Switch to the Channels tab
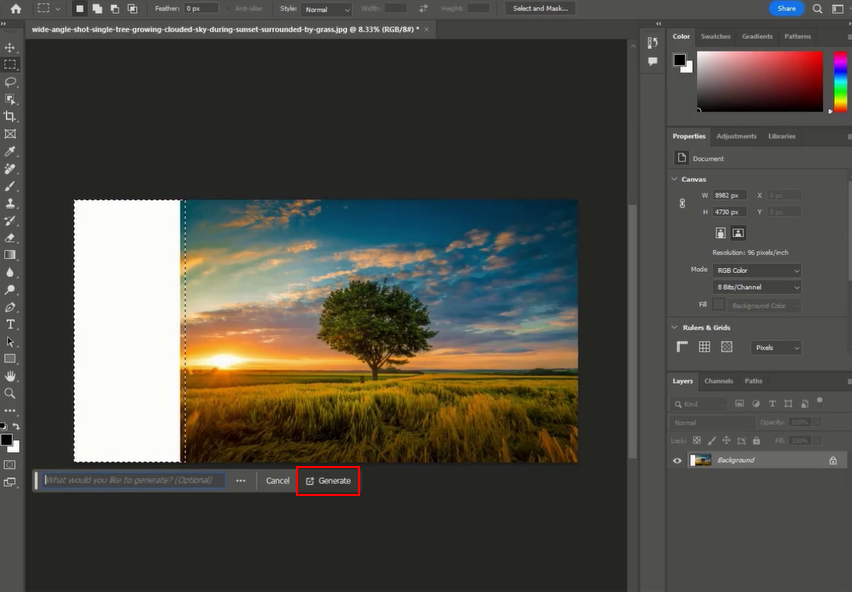The image size is (852, 592). [x=718, y=381]
